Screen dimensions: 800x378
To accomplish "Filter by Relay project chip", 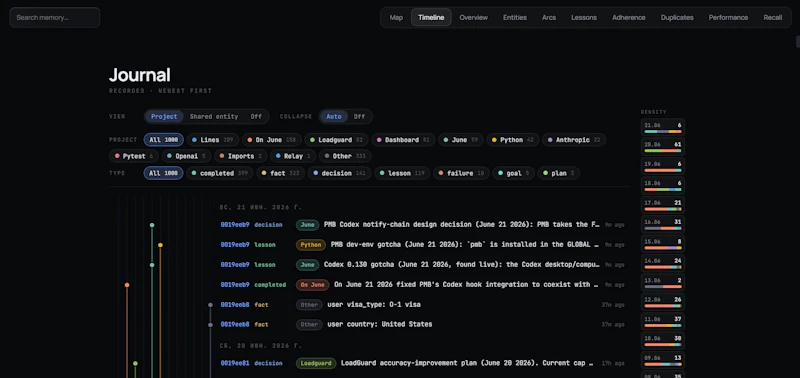I will click(293, 156).
